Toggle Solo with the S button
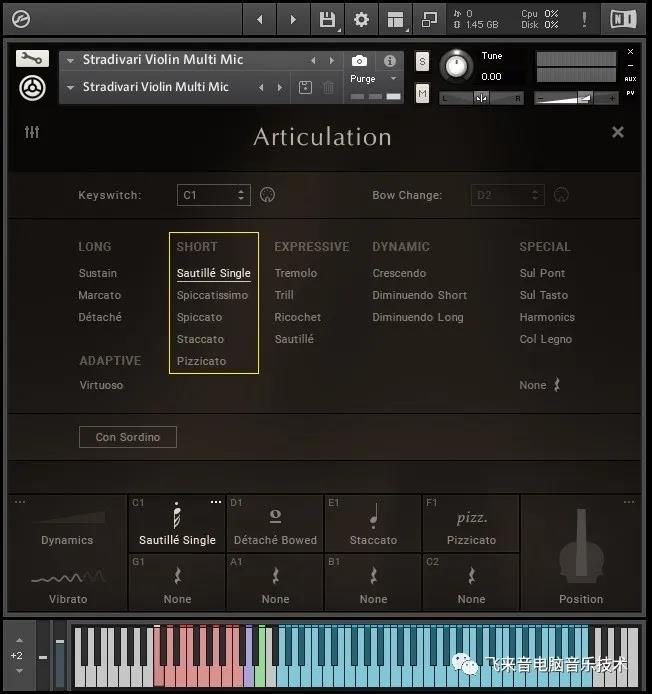 (x=422, y=62)
